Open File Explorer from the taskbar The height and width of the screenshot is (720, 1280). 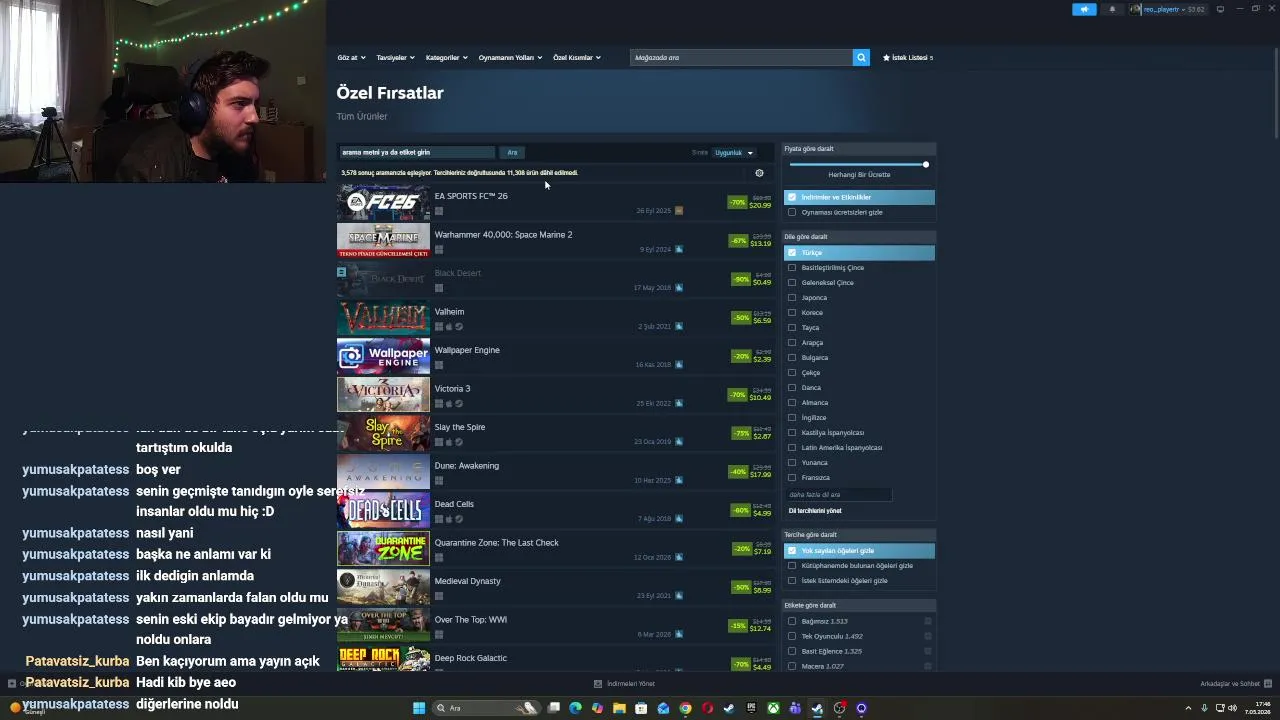tap(619, 708)
